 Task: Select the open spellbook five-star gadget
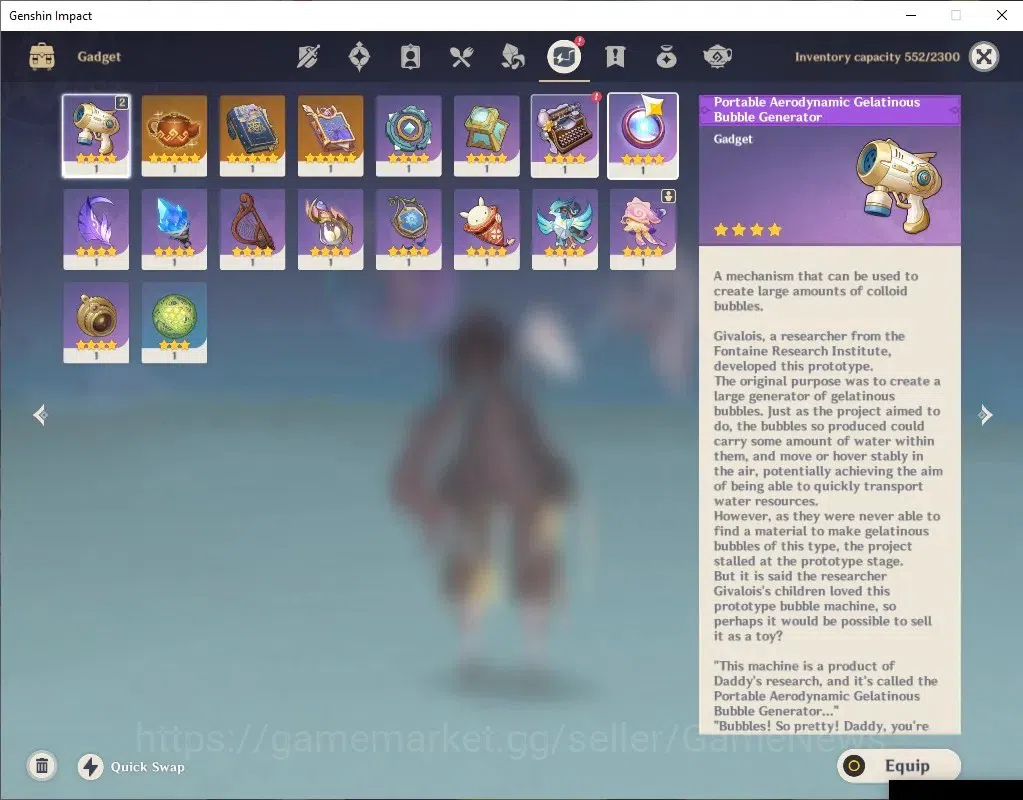pos(330,136)
